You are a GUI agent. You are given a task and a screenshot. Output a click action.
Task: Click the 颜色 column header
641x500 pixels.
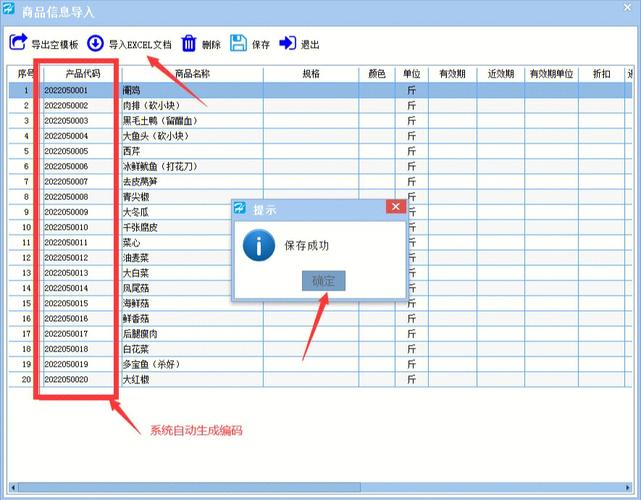coord(377,74)
